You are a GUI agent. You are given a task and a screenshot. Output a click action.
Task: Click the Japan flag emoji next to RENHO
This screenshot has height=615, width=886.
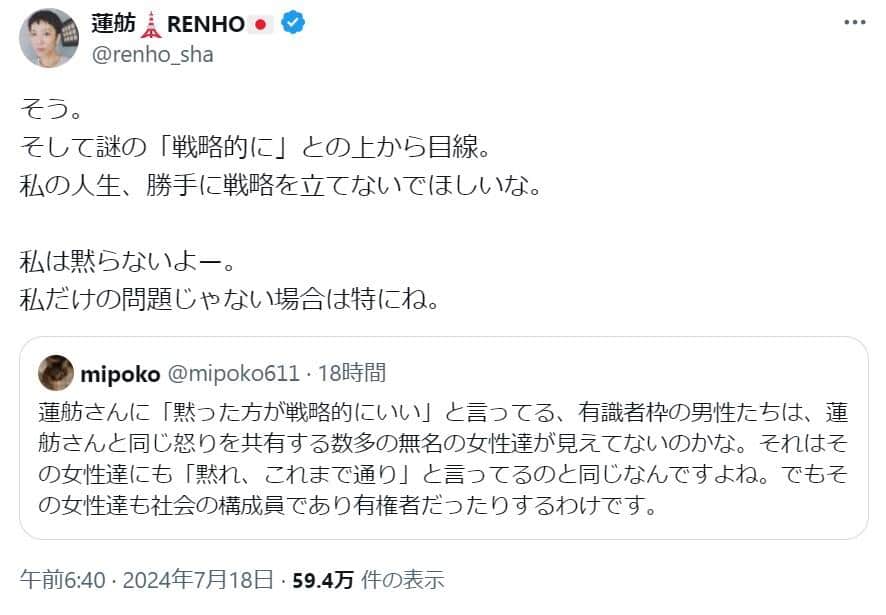258,22
